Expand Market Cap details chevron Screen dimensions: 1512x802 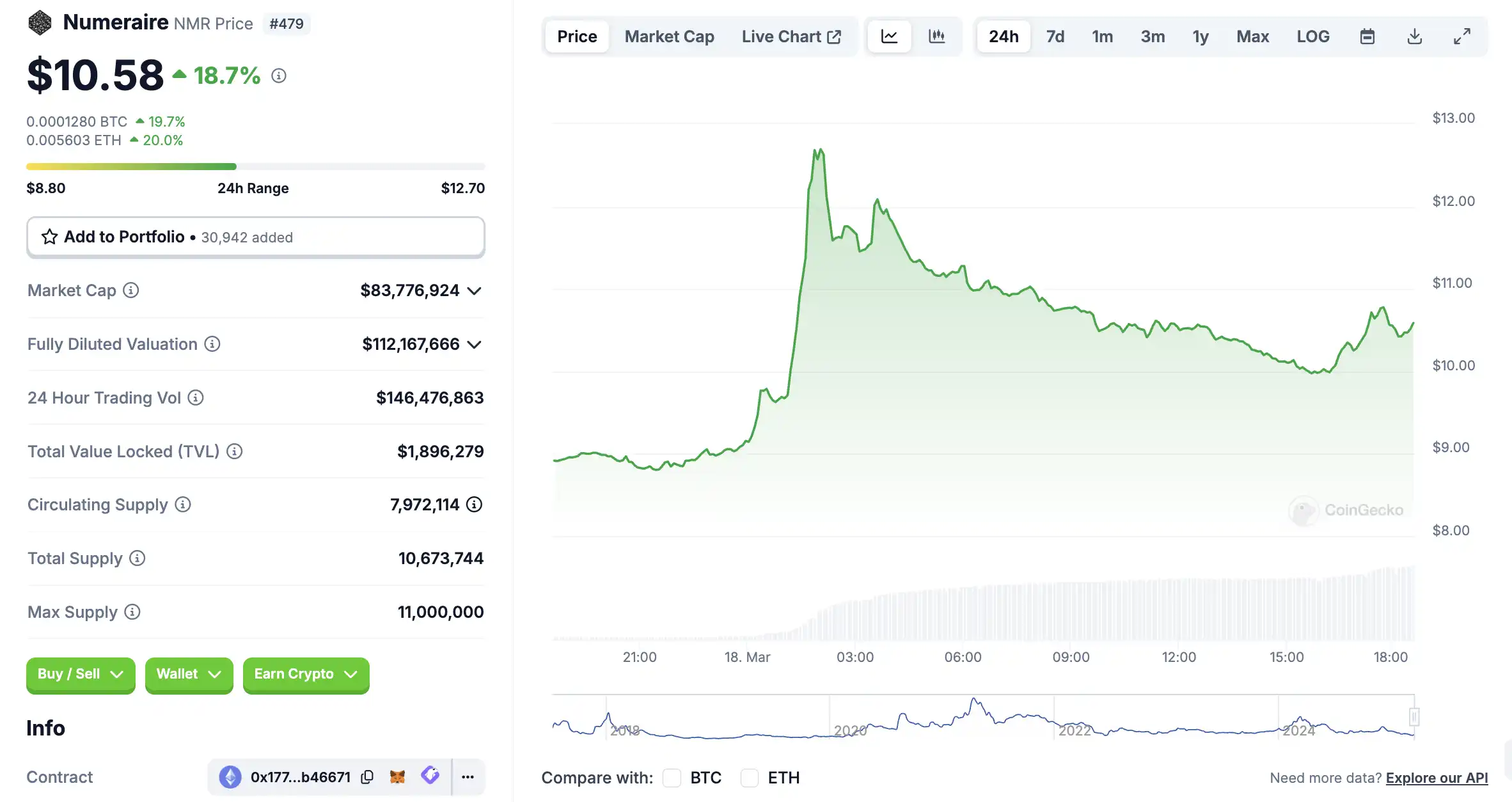pos(474,291)
